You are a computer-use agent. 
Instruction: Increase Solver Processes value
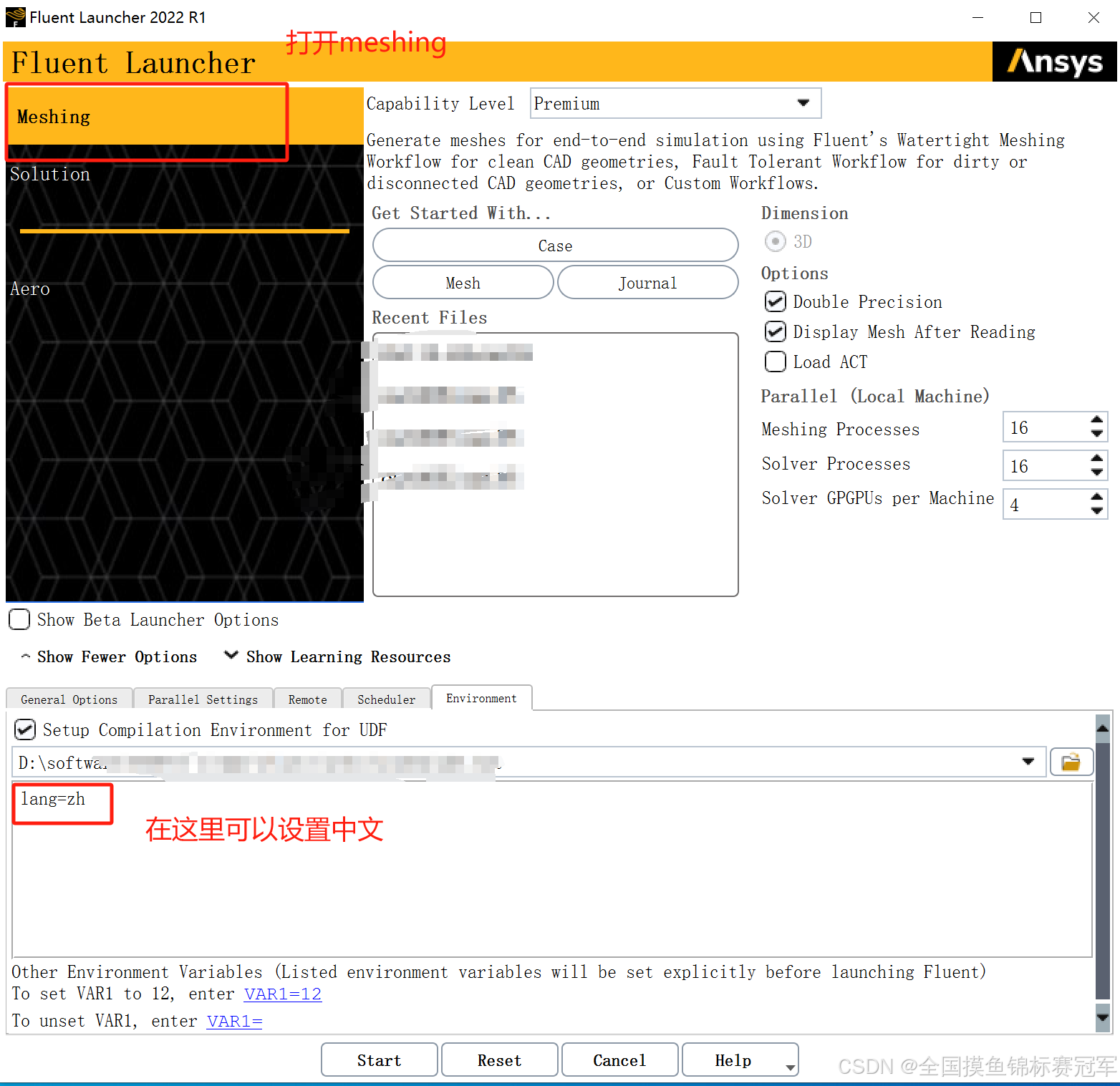coord(1096,459)
